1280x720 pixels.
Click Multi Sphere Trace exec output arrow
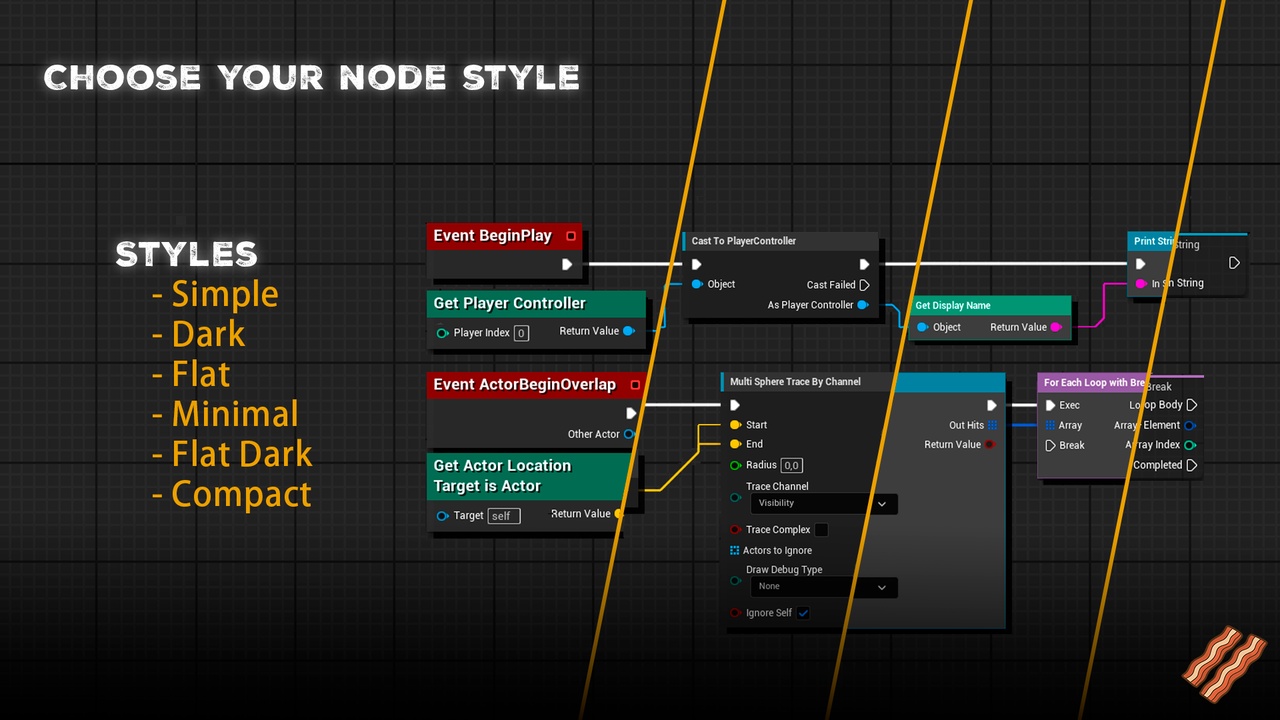(x=992, y=405)
